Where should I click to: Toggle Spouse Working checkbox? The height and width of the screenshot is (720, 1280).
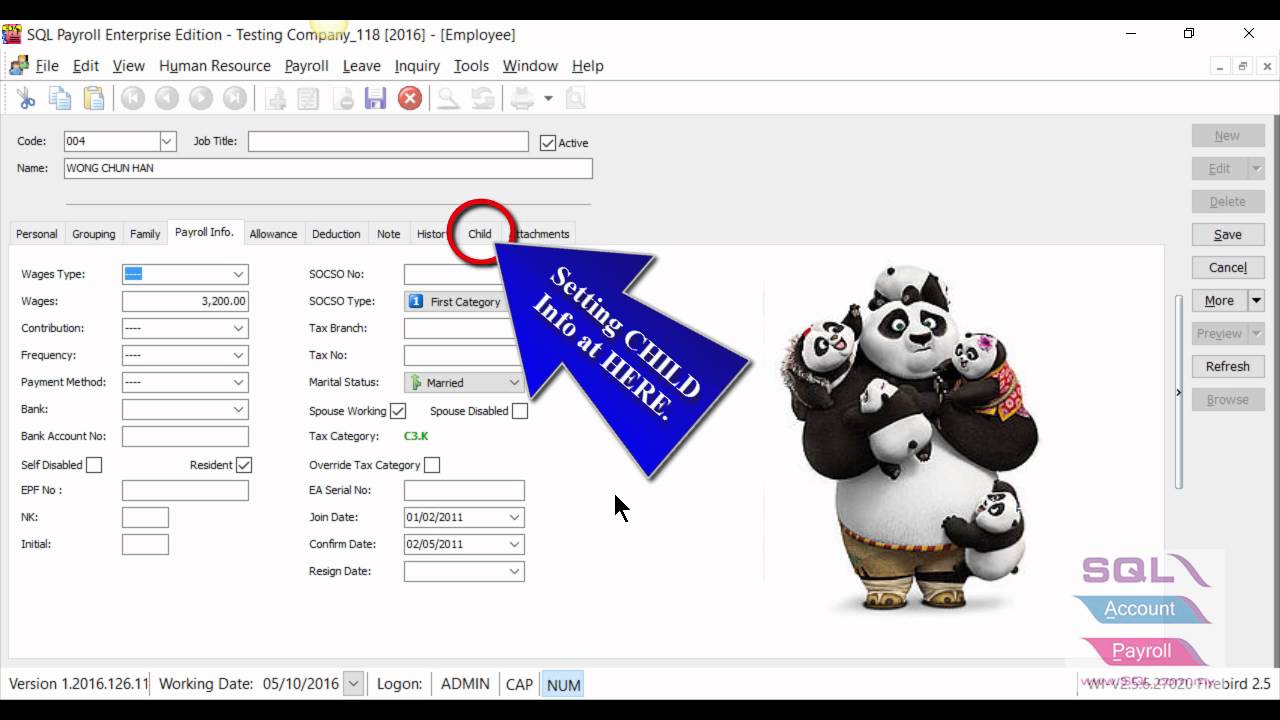point(398,411)
